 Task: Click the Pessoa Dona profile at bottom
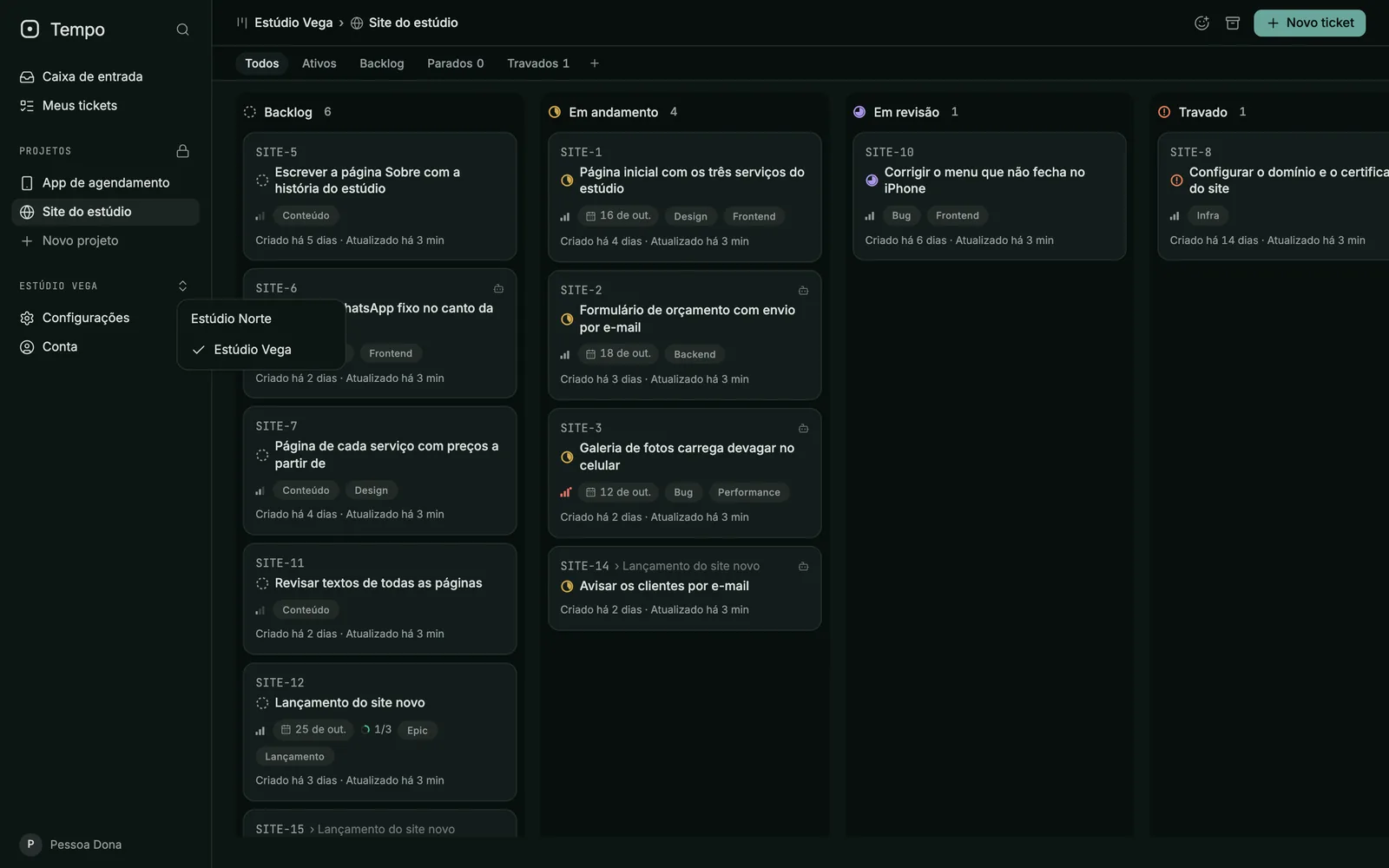click(x=71, y=845)
